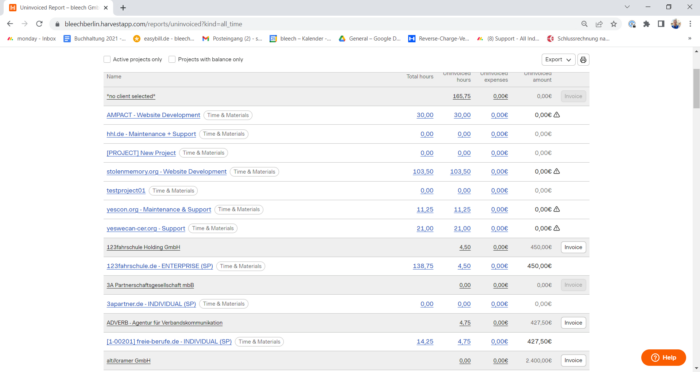Open Support - All Ind... bookmark
Viewport: 700px width, 372px height.
(508, 39)
